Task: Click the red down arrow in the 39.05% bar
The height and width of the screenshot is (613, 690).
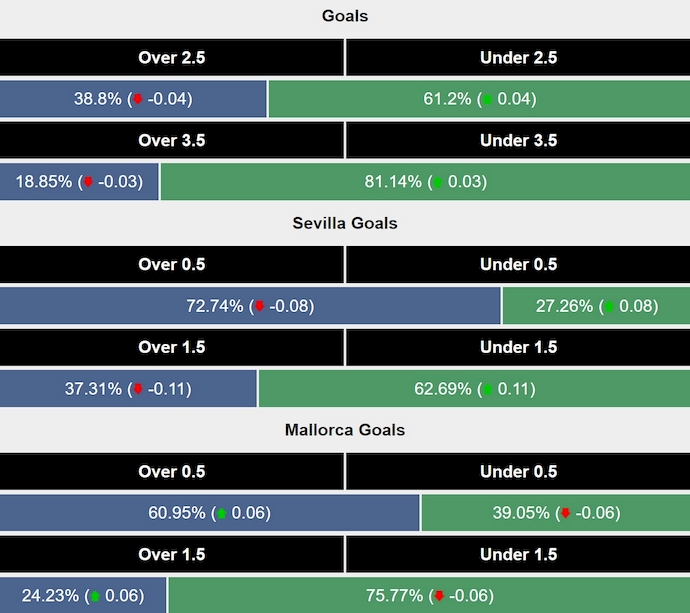Action: pos(565,513)
